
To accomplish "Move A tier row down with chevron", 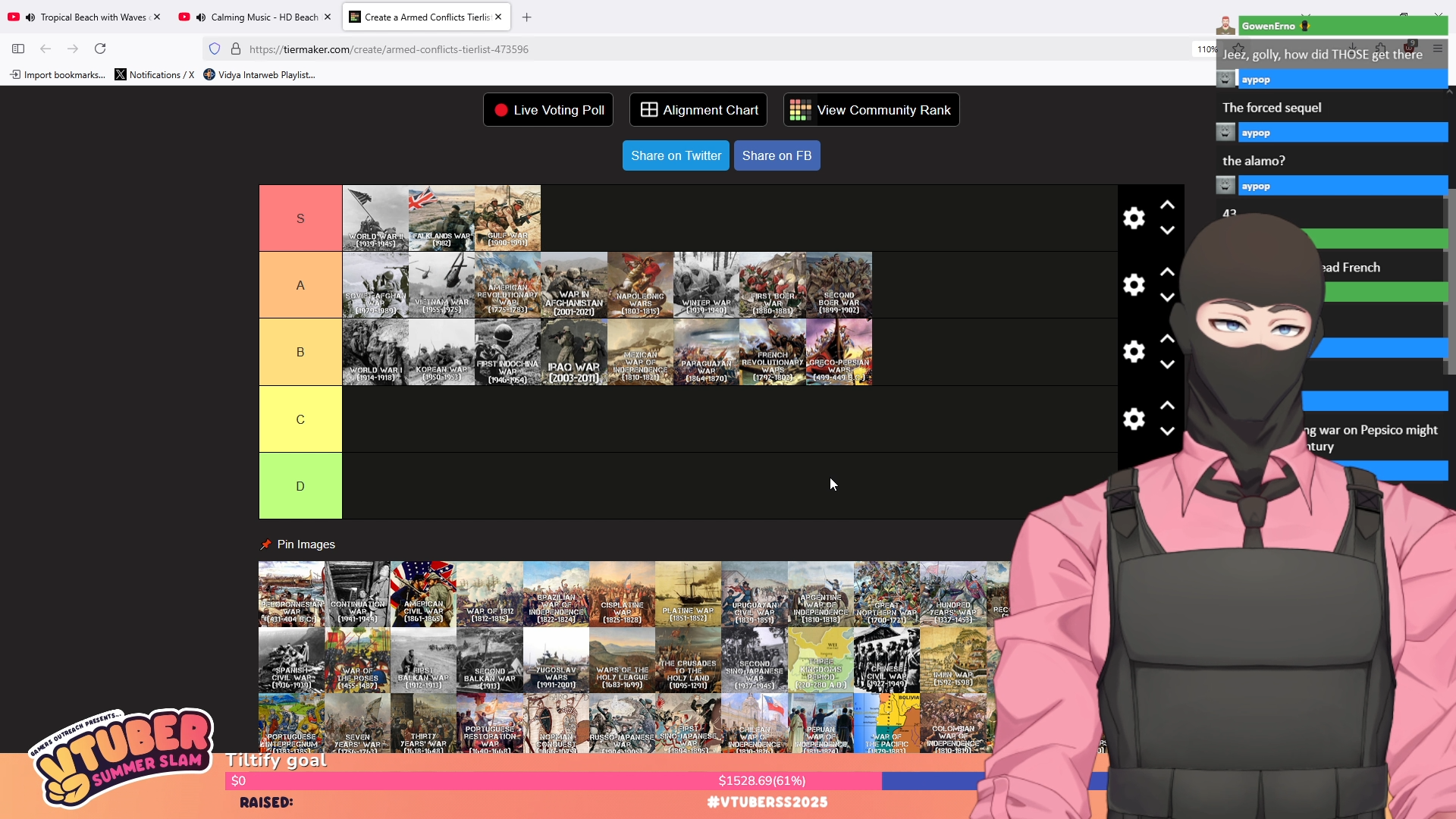I will click(x=1167, y=297).
